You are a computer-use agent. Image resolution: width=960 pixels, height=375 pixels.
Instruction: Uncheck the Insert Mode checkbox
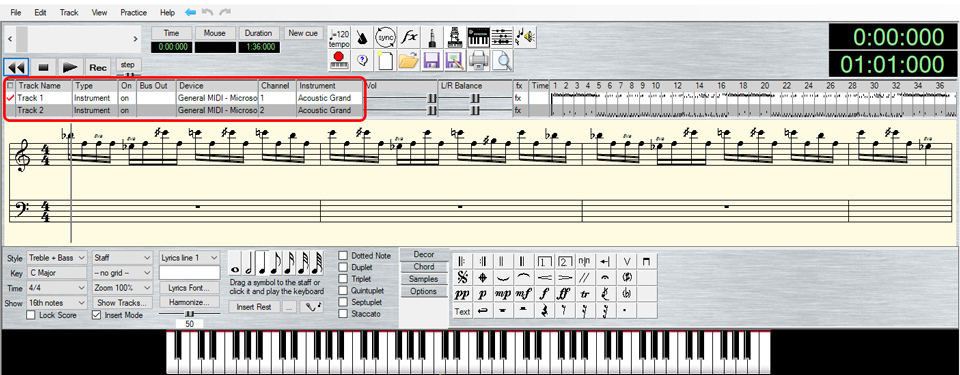[96, 315]
